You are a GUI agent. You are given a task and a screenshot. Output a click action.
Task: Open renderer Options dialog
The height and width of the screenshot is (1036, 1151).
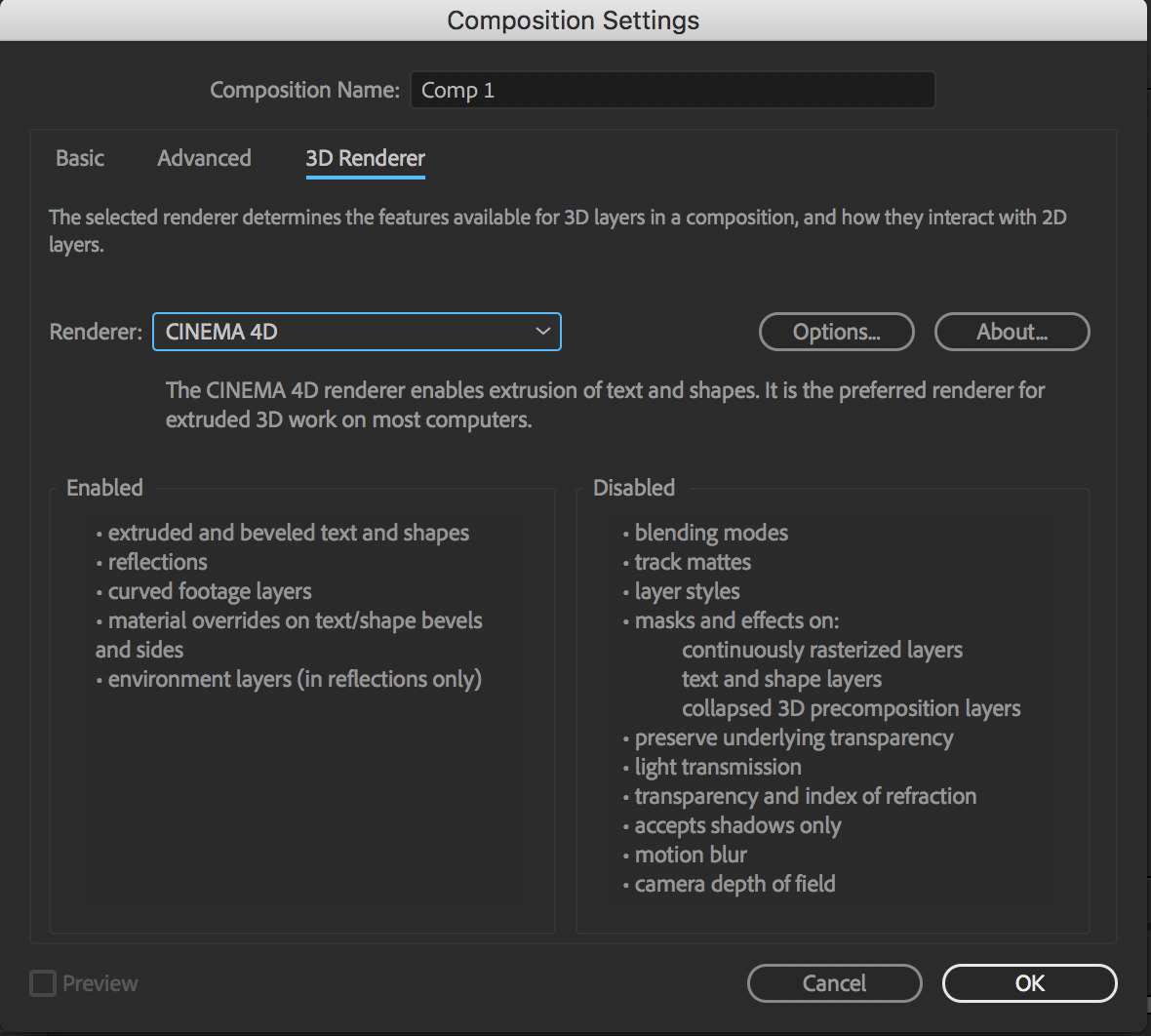coord(836,332)
